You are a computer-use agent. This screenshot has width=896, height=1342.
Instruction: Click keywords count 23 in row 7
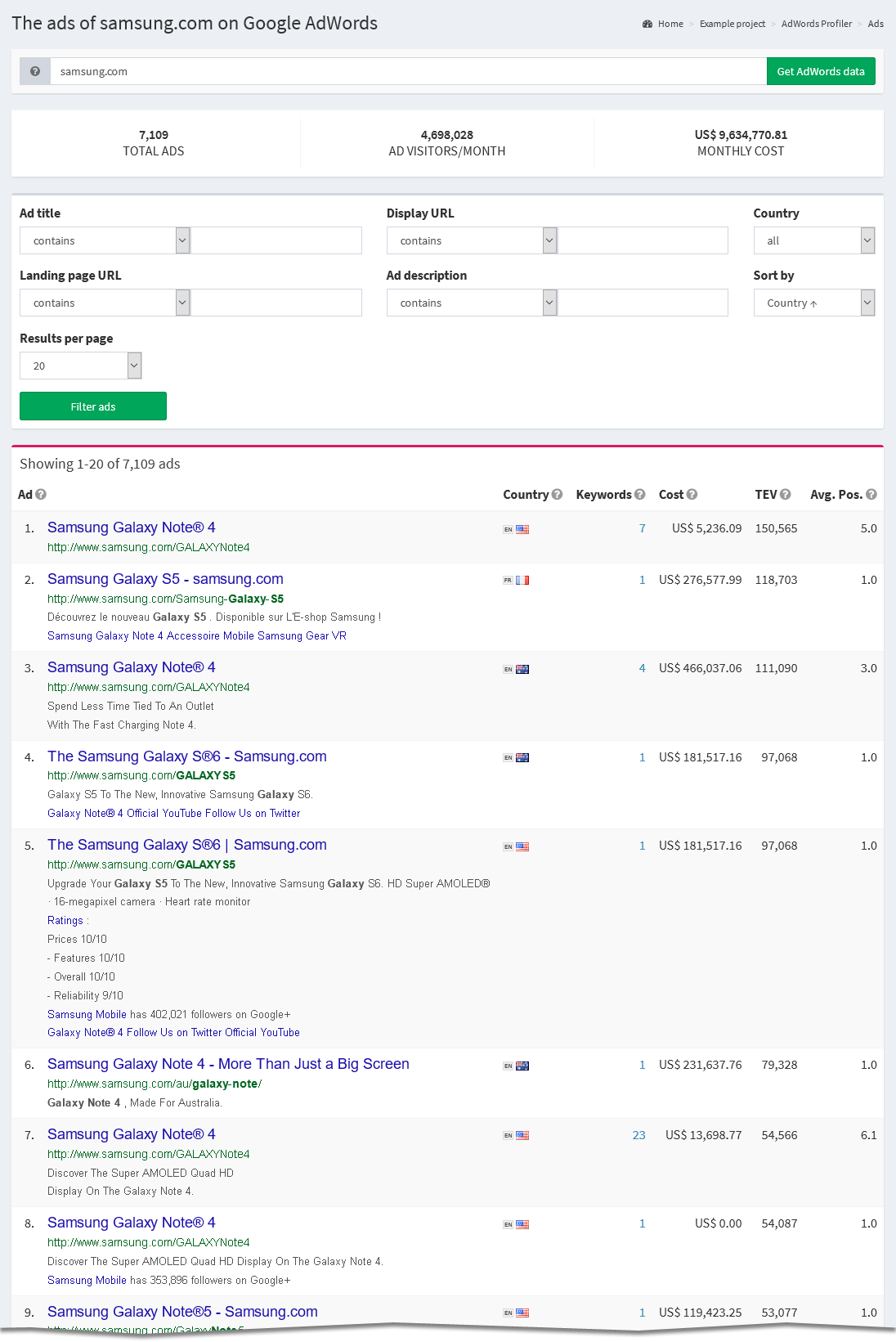click(x=639, y=1135)
